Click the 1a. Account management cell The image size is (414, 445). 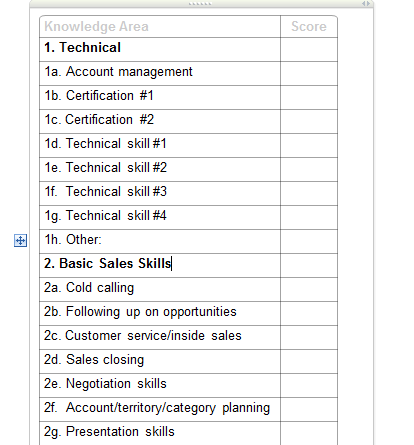click(160, 73)
